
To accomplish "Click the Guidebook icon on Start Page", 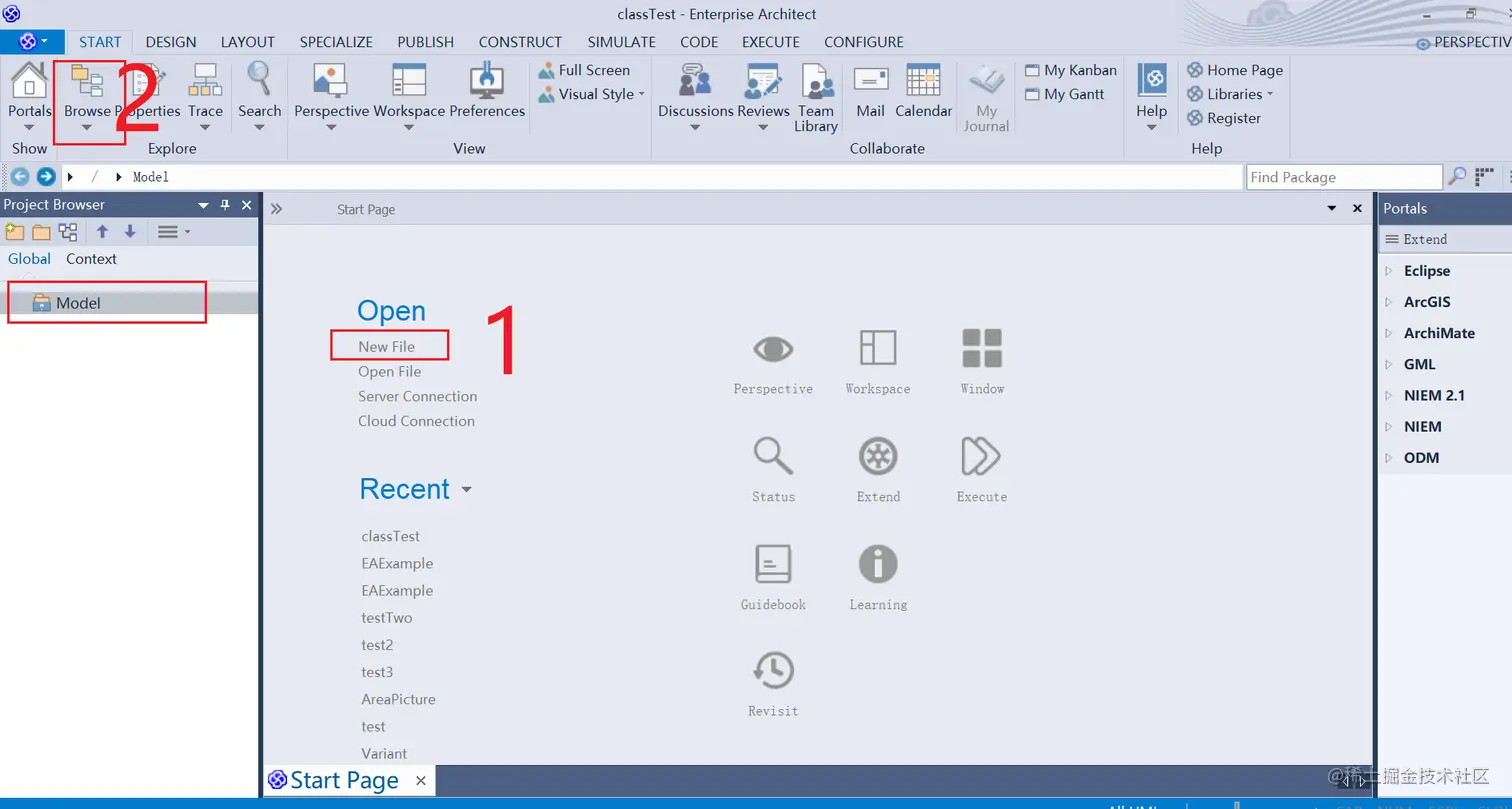I will (773, 564).
